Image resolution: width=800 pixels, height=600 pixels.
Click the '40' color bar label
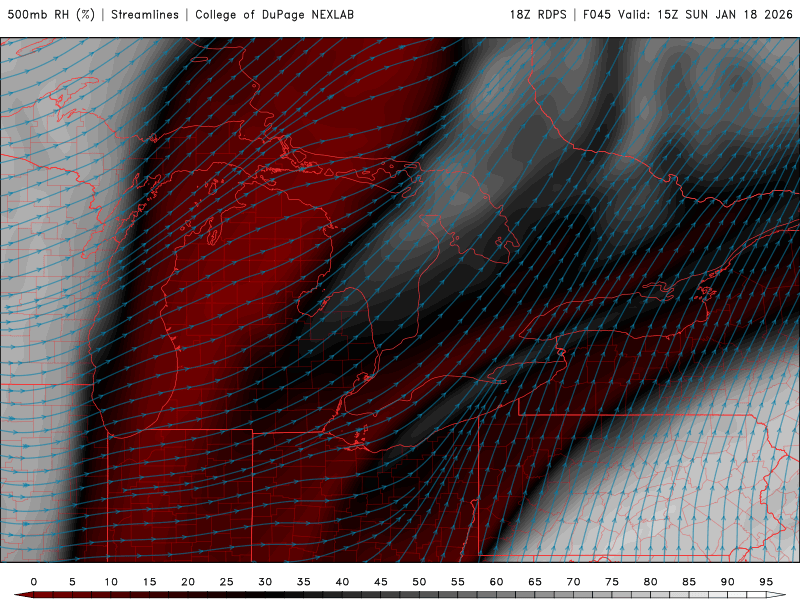tap(342, 582)
